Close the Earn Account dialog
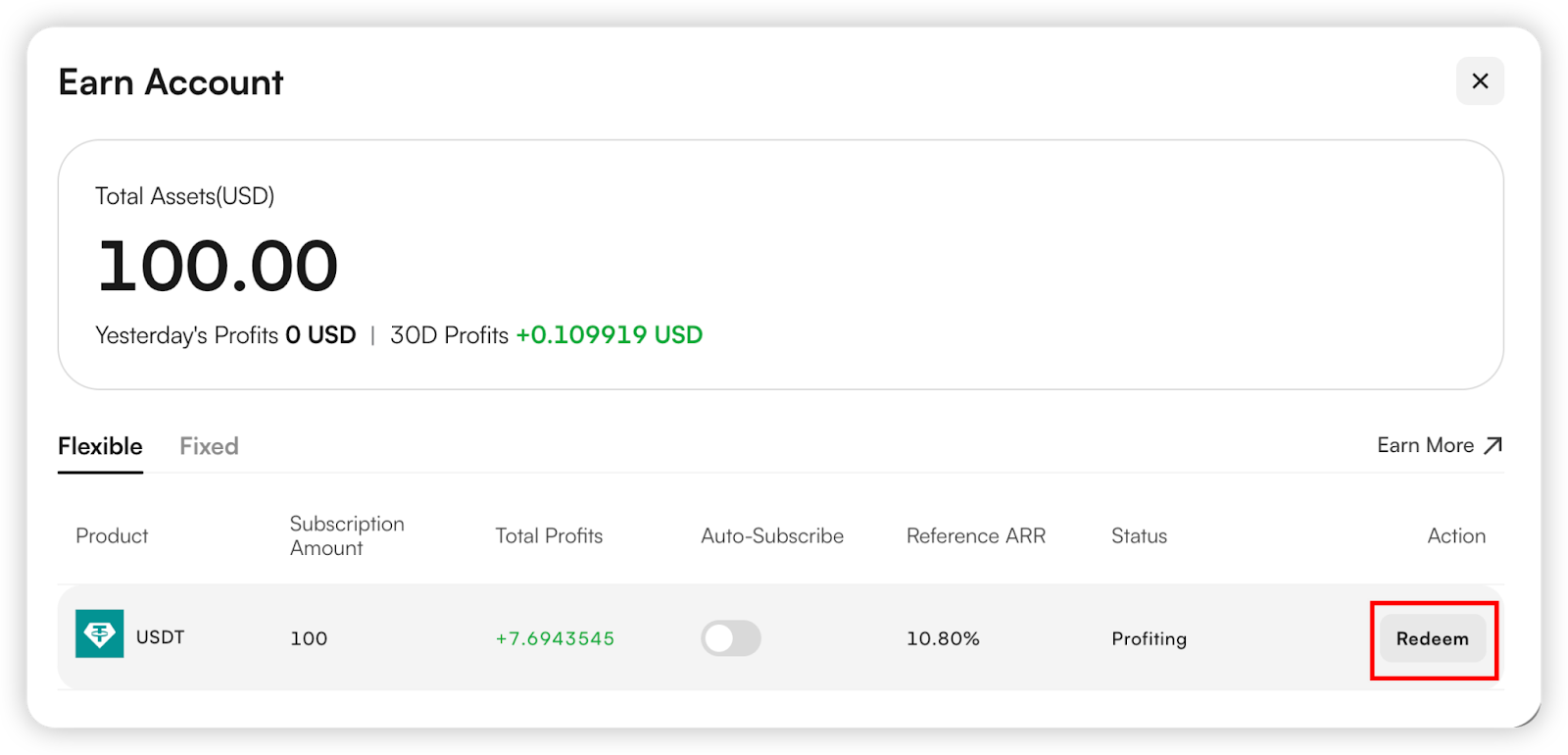This screenshot has width=1568, height=755. coord(1480,81)
